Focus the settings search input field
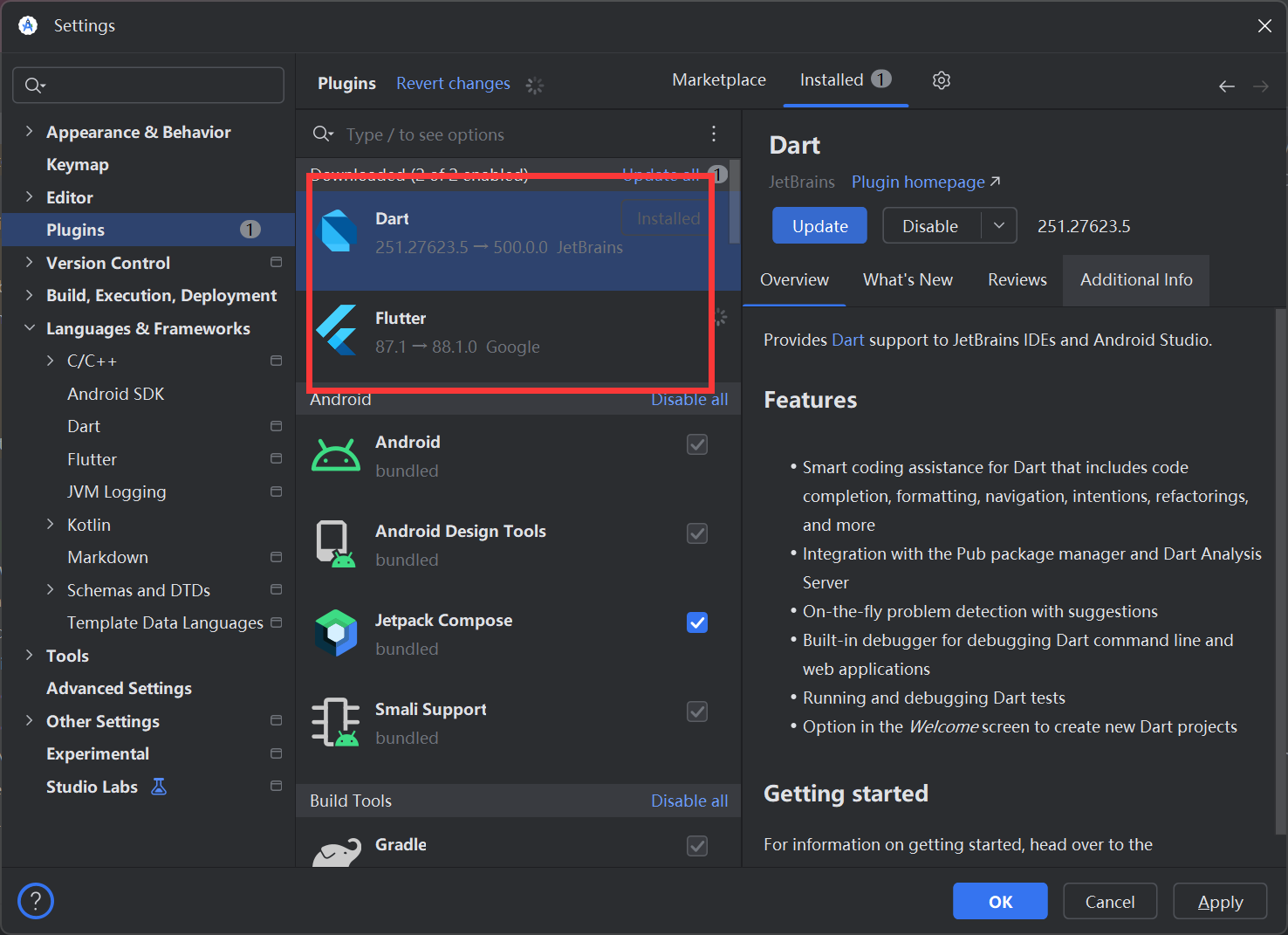 [148, 85]
